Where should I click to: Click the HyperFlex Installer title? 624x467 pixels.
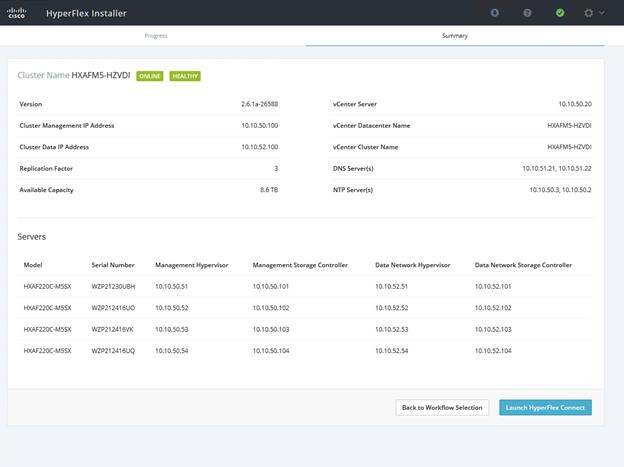coord(86,13)
